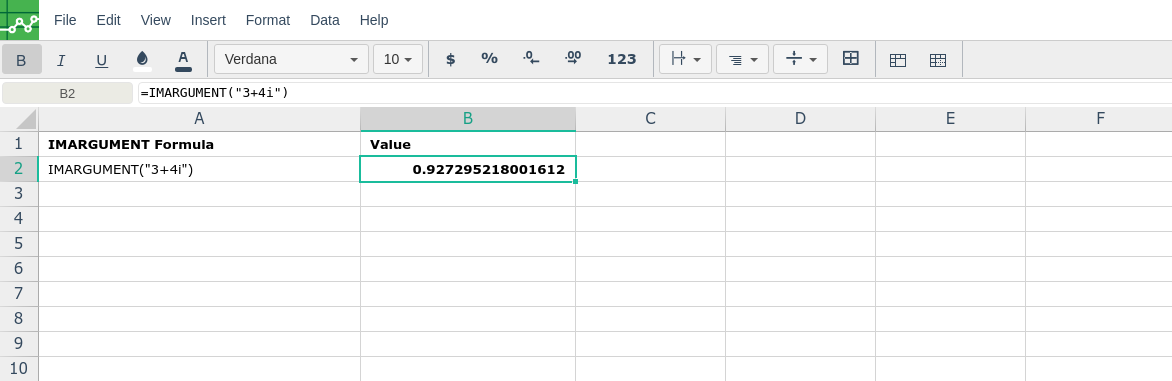Open the 123 number format button

(622, 59)
